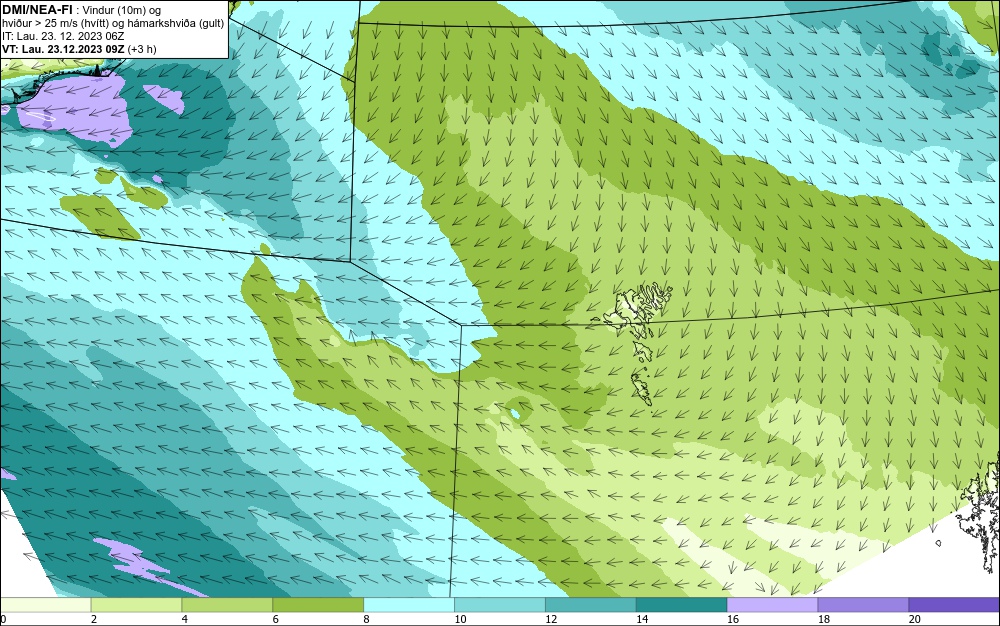Click the 18–20 m/s purple legend swatch
Screen dimensions: 1000x626
point(864,604)
